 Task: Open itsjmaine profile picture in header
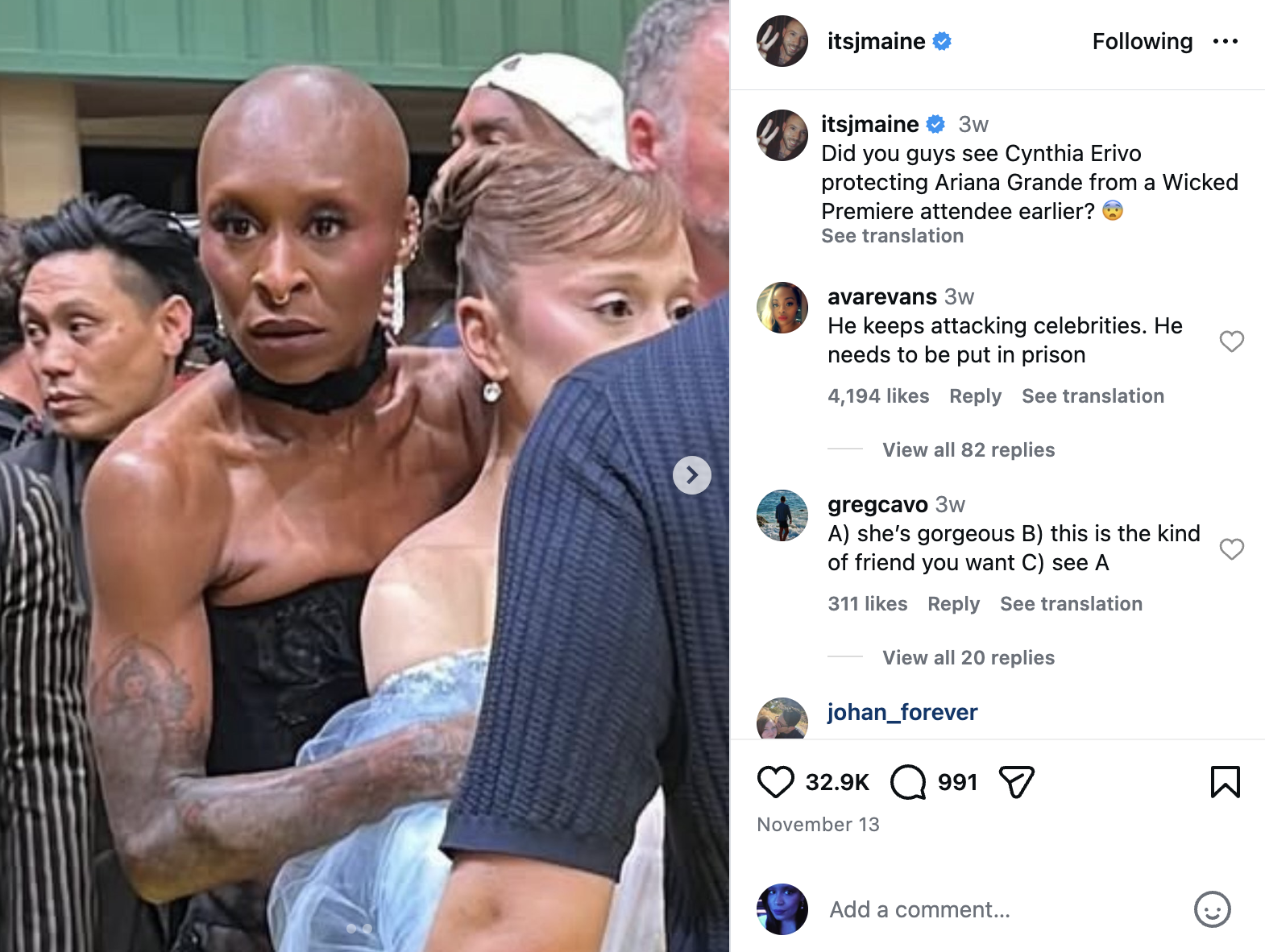tap(782, 41)
